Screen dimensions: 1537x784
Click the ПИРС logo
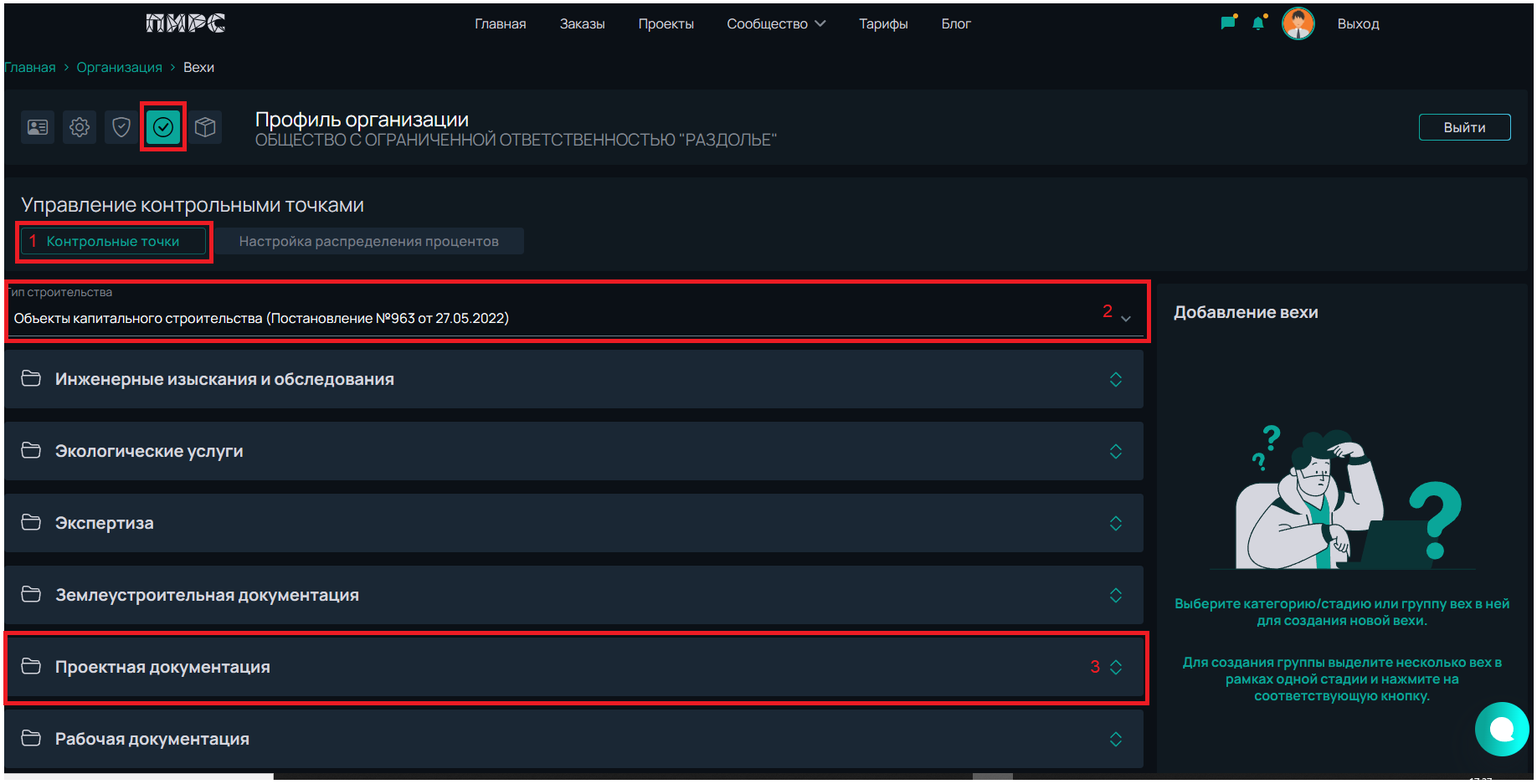185,23
